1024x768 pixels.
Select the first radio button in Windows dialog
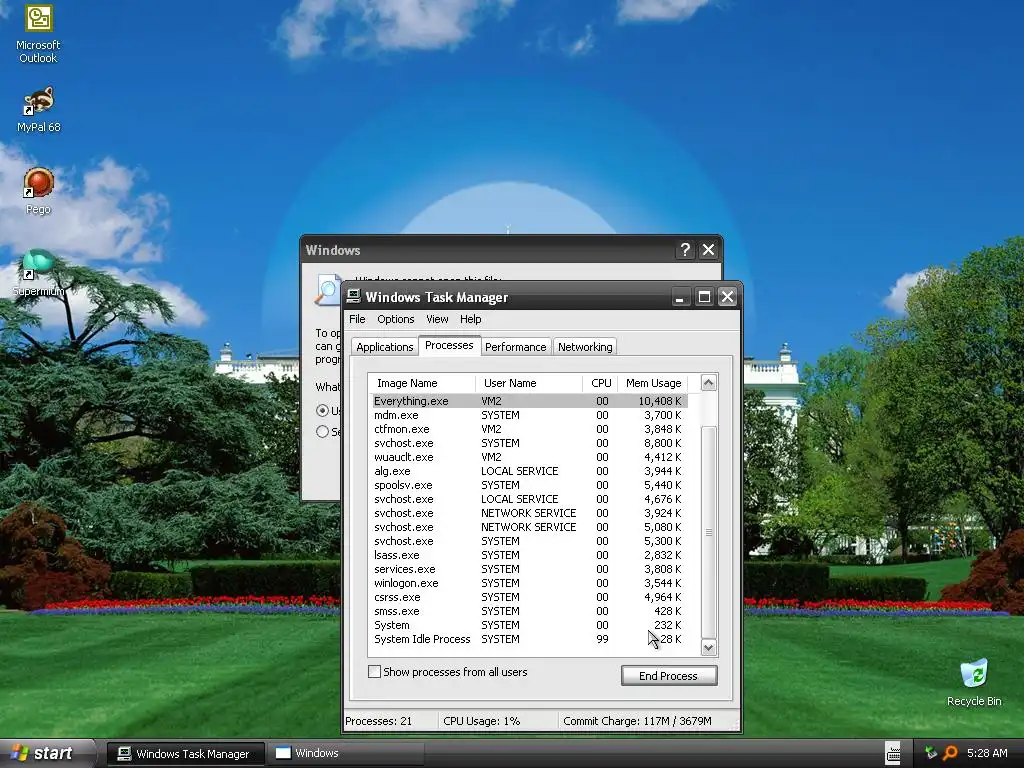pyautogui.click(x=322, y=411)
